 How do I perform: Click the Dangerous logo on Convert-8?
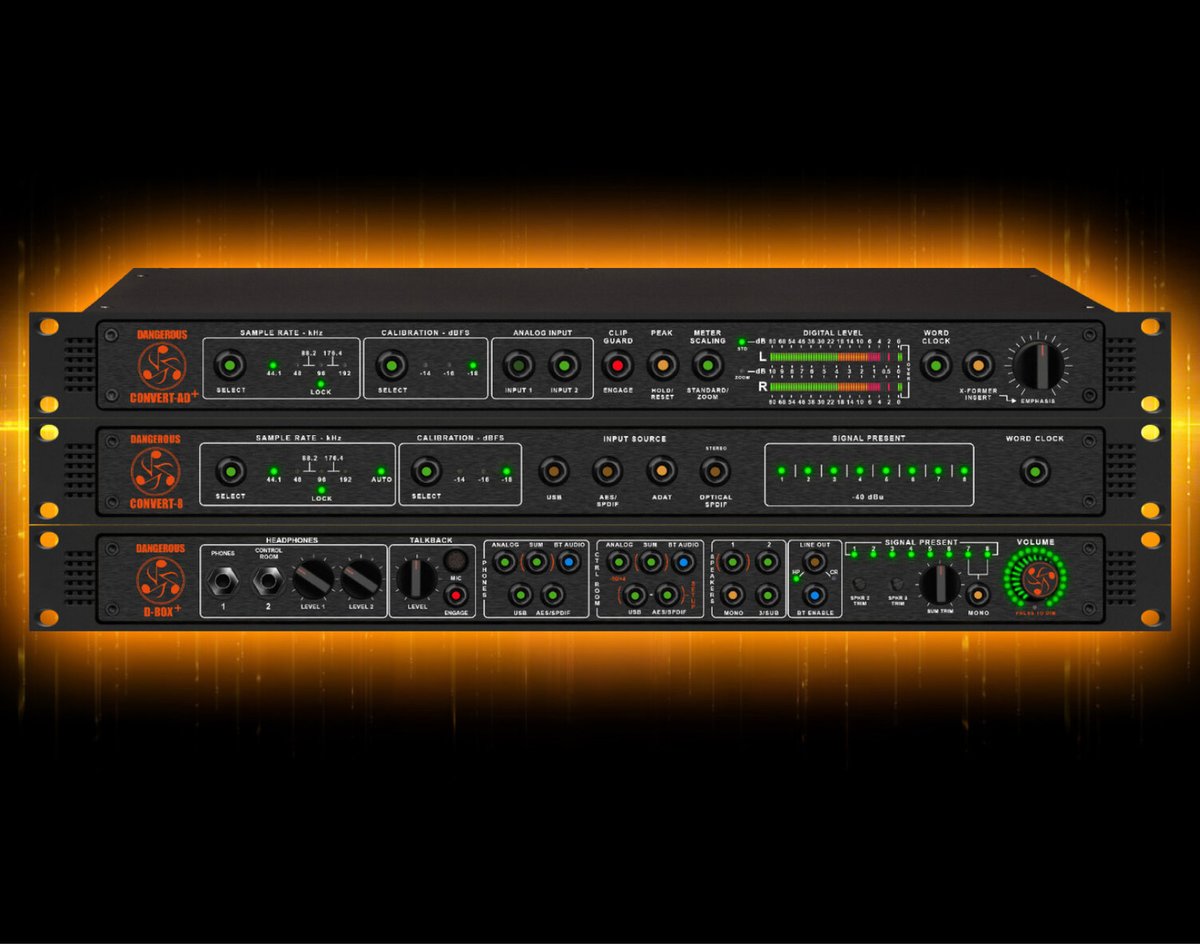coord(157,470)
